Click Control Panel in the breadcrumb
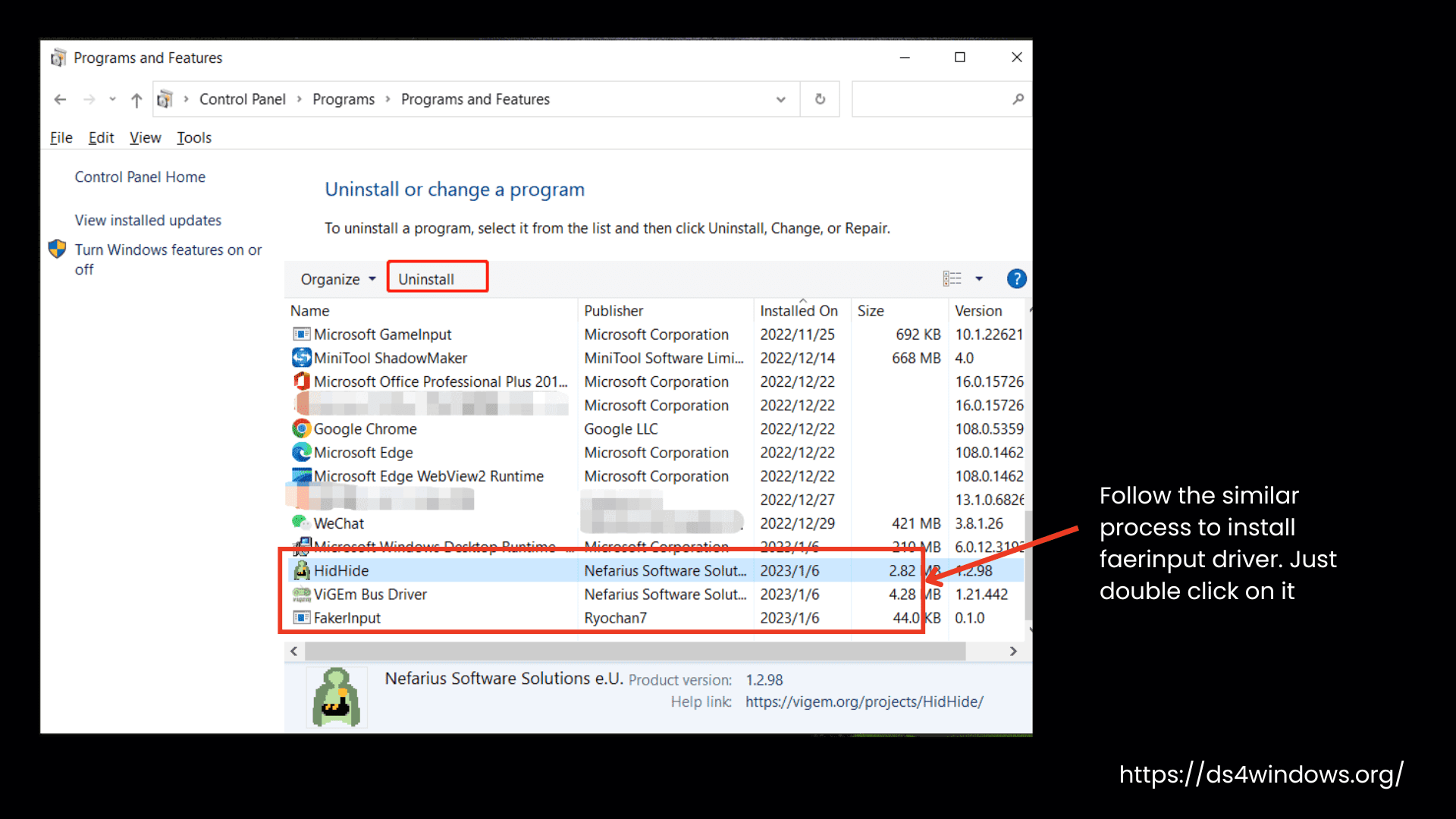This screenshot has width=1456, height=819. [243, 99]
